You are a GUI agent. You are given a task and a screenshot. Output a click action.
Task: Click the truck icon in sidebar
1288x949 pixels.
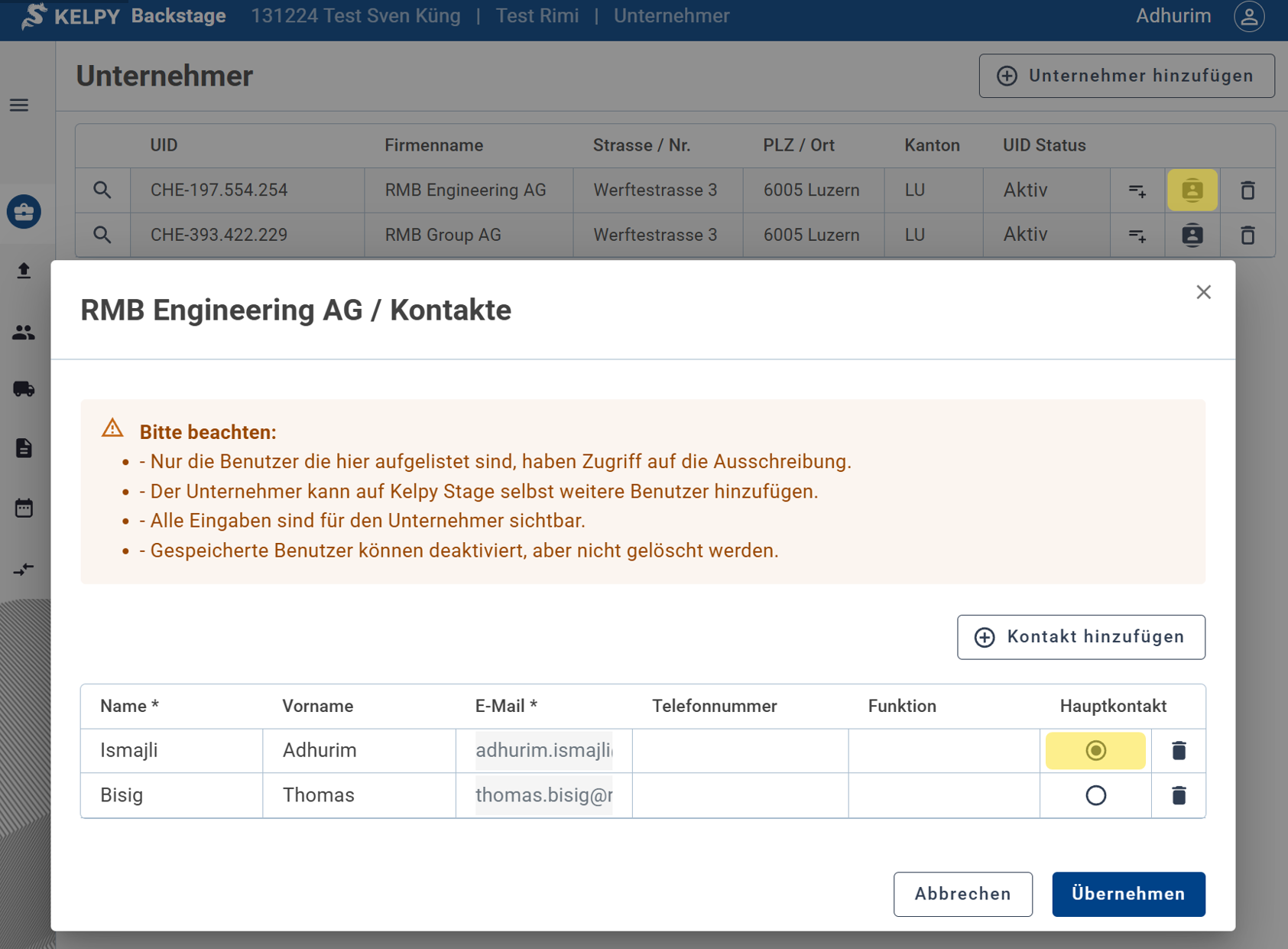[24, 389]
